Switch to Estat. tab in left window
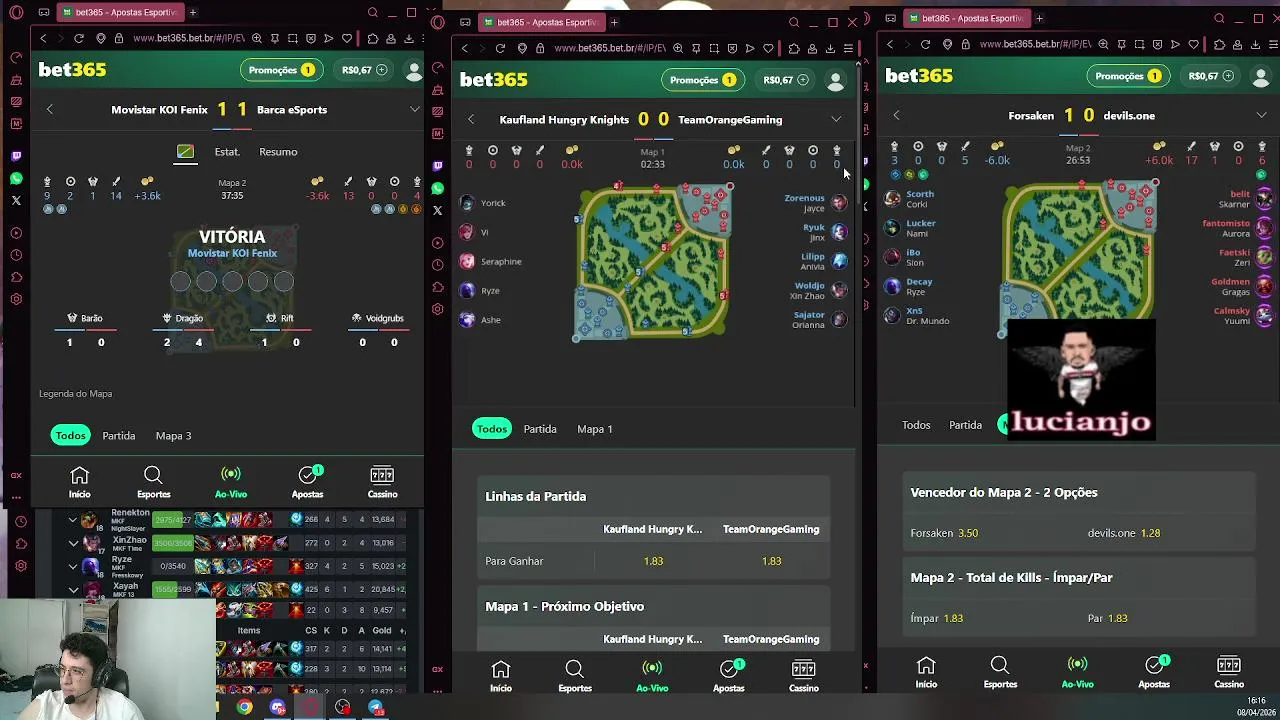The height and width of the screenshot is (720, 1280). (227, 152)
